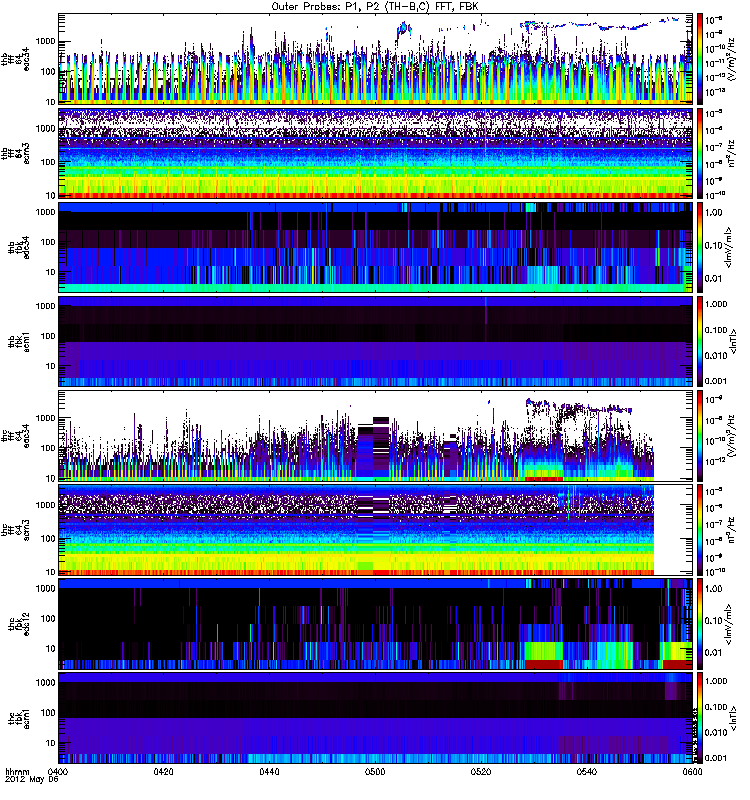Click the color bar of thc fff edc34 panel
Screen dimensions: 750x800
(700, 436)
